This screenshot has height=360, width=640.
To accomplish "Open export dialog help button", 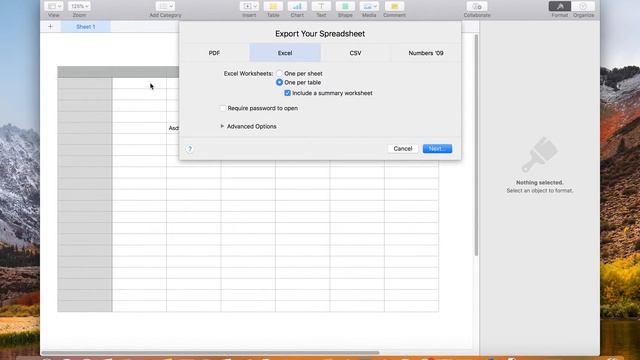I will pyautogui.click(x=189, y=149).
